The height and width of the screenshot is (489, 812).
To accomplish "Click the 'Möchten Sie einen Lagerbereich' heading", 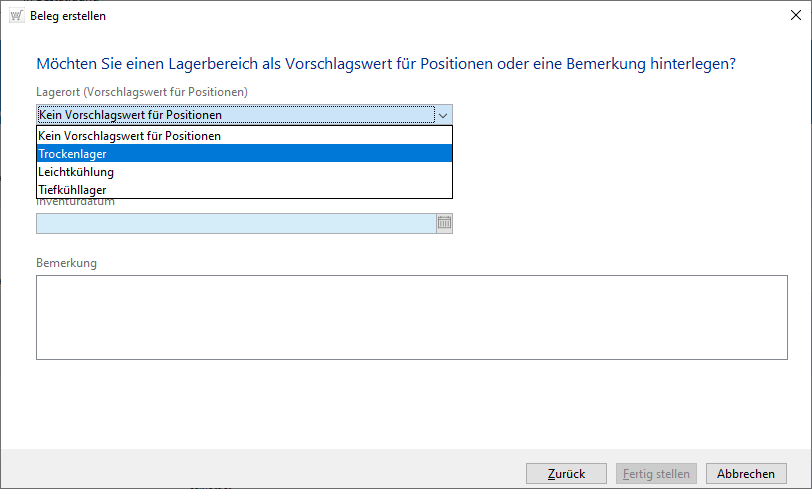I will pos(386,64).
